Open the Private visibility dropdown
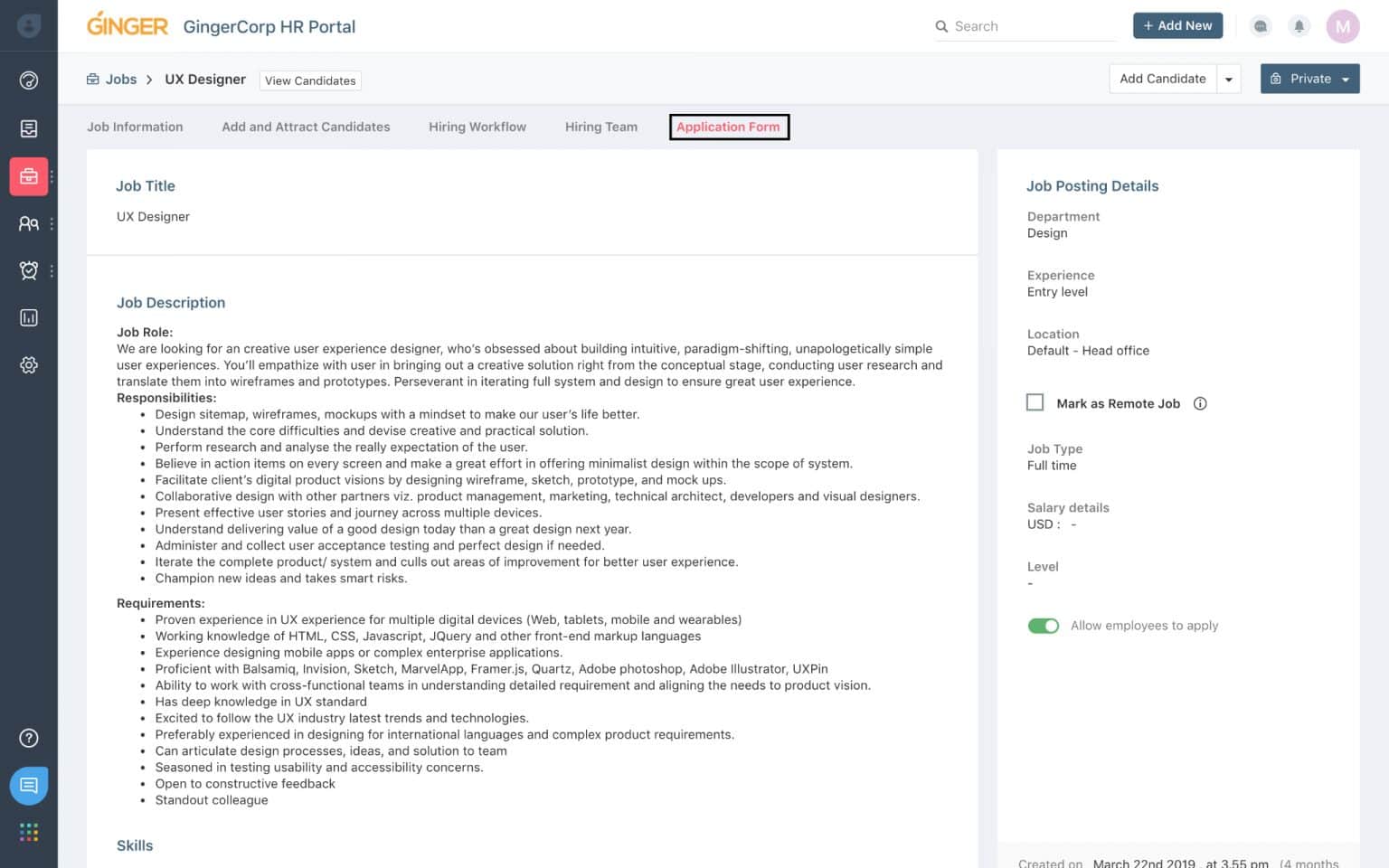 coord(1309,80)
